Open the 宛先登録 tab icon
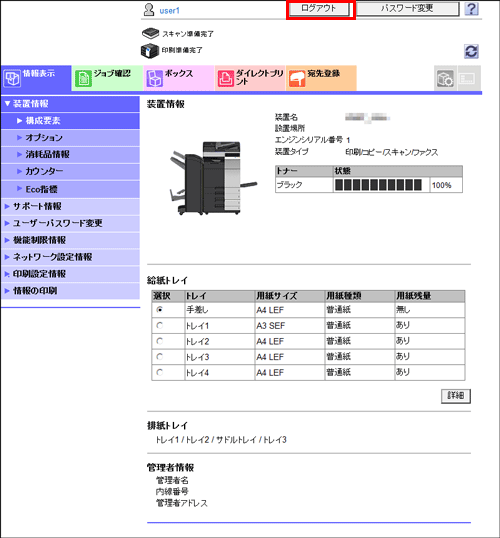Image resolution: width=500 pixels, height=538 pixels. (297, 79)
